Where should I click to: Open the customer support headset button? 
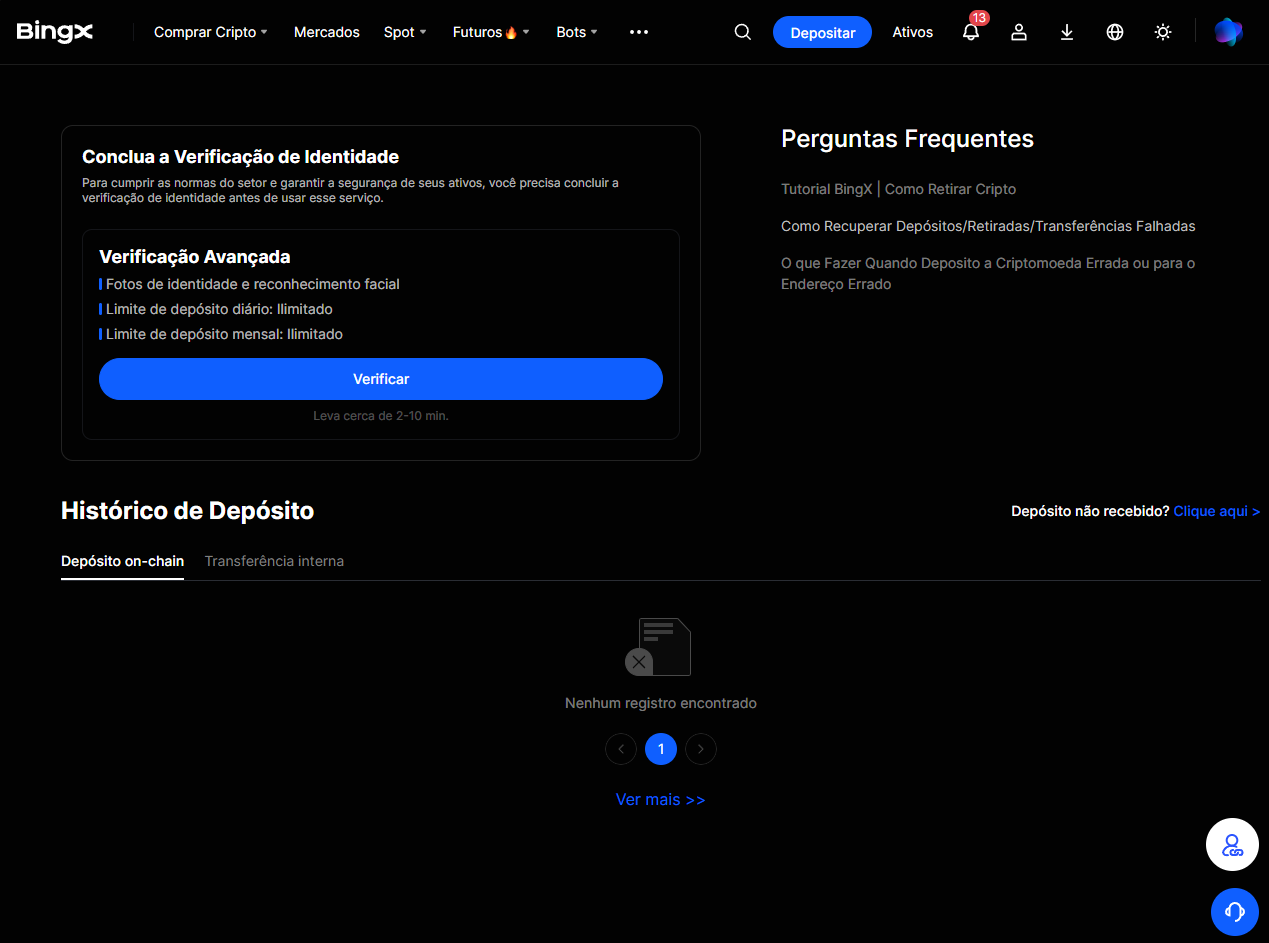(1235, 911)
